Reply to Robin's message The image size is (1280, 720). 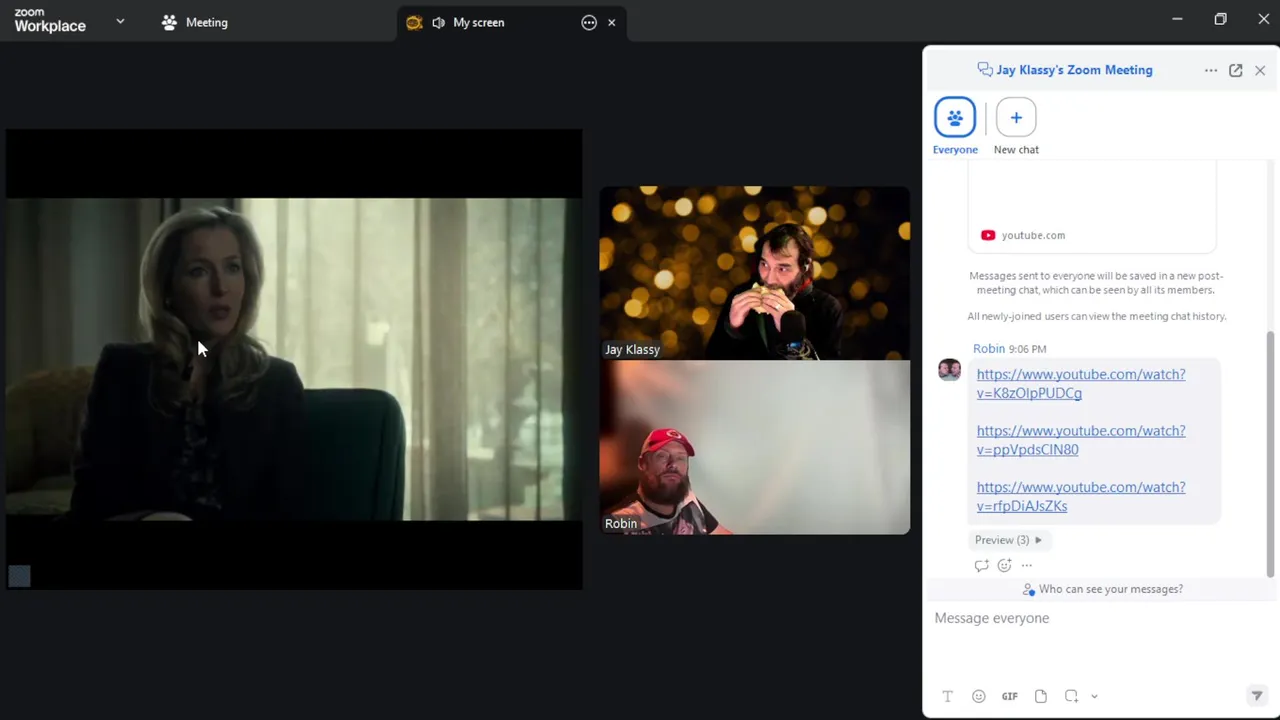coord(981,565)
